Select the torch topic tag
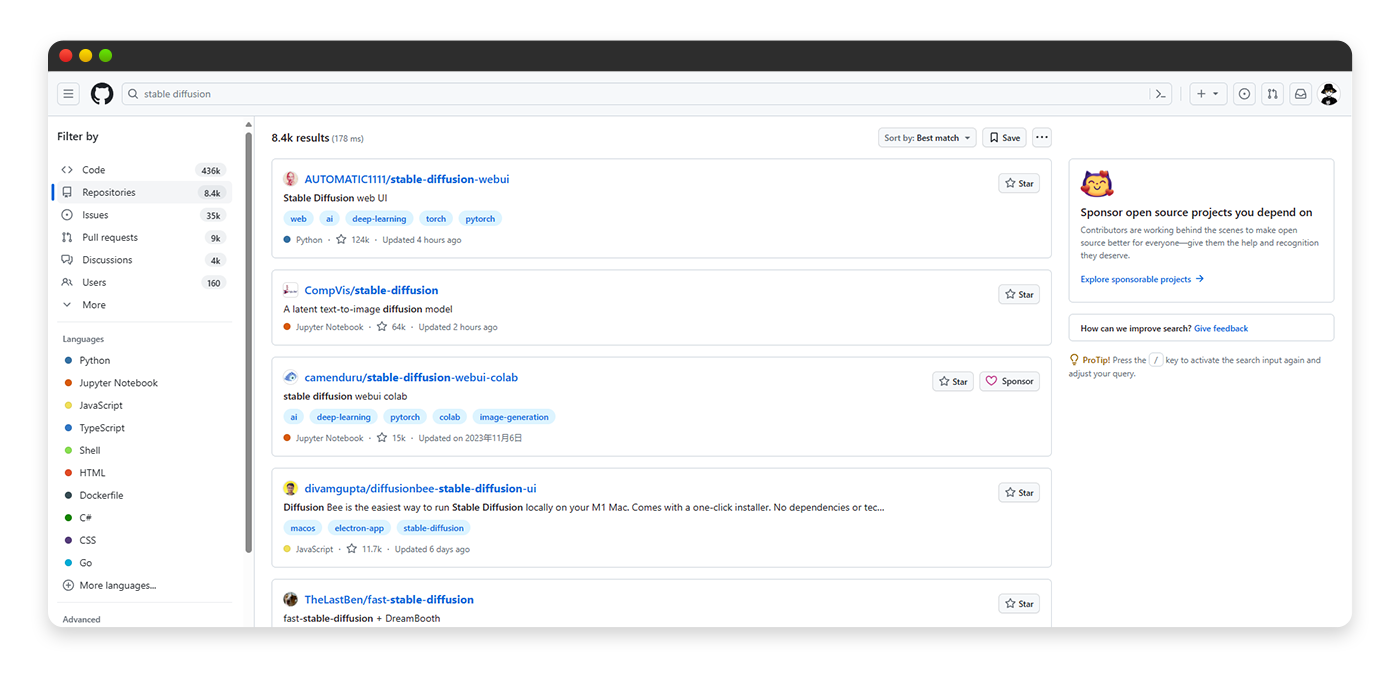 pos(436,218)
